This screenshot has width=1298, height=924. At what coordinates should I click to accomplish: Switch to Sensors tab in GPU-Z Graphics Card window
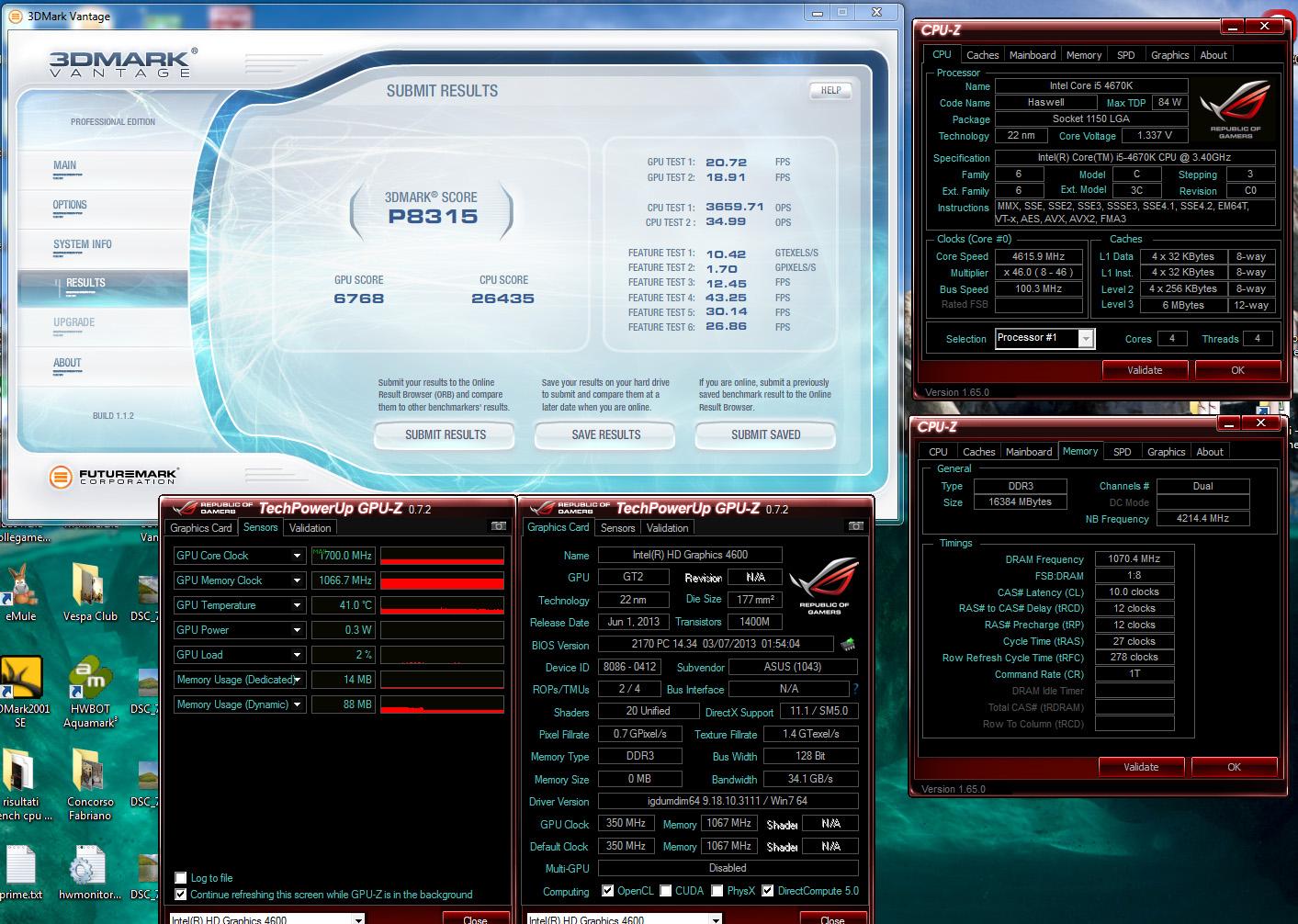coord(617,528)
